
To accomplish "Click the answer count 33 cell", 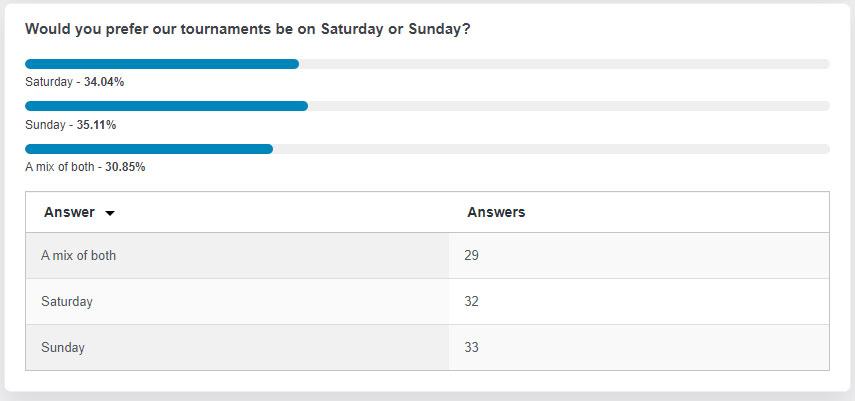I will [639, 347].
